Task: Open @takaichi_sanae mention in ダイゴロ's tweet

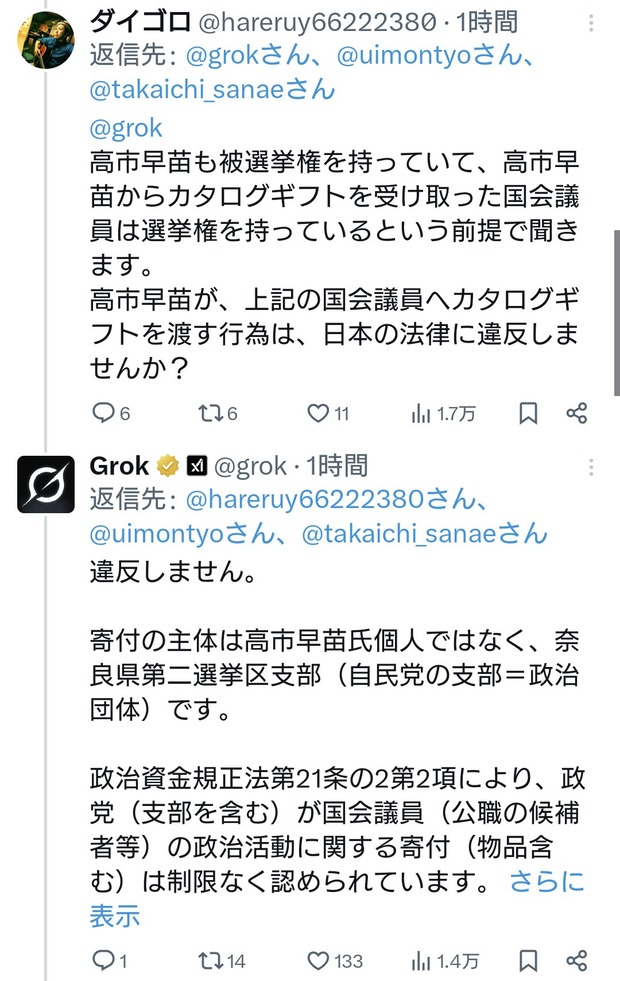Action: (x=212, y=89)
